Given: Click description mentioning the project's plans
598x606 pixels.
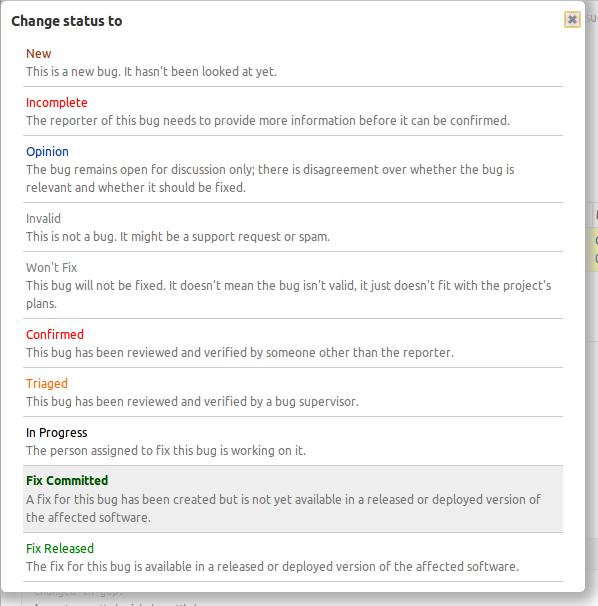Looking at the screenshot, I should (x=288, y=294).
